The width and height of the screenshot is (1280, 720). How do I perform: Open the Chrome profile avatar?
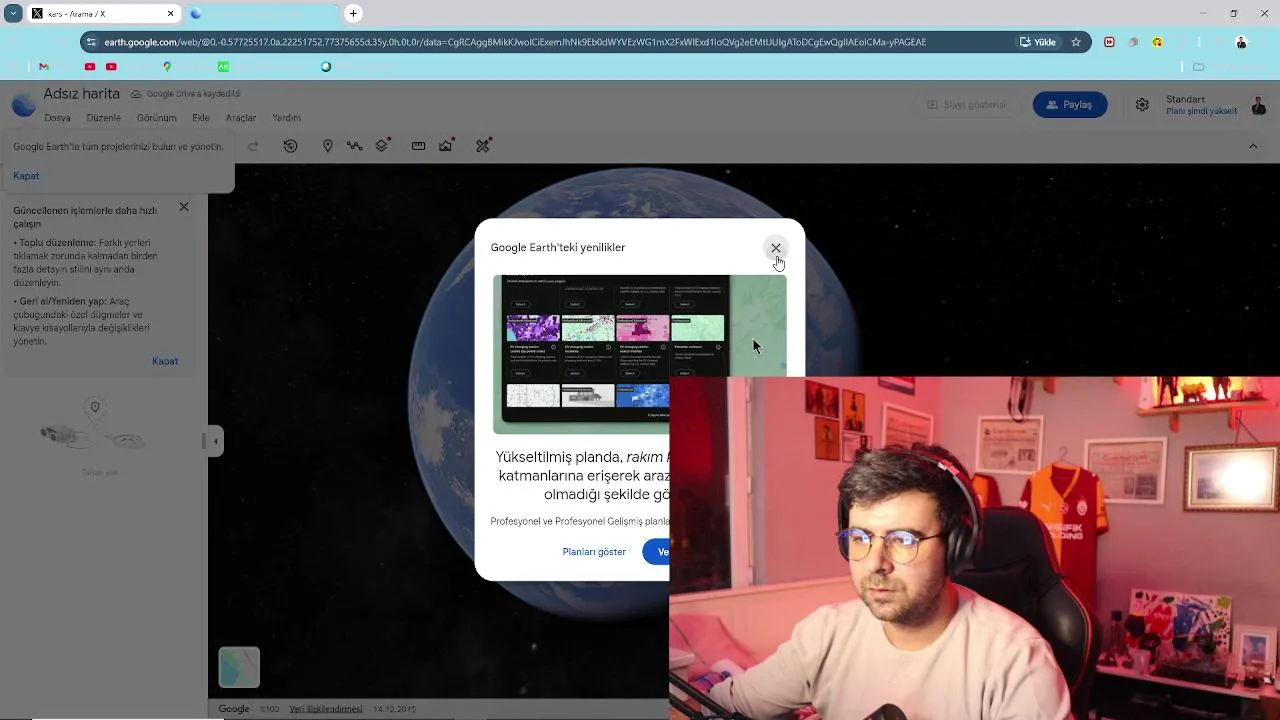[1241, 42]
